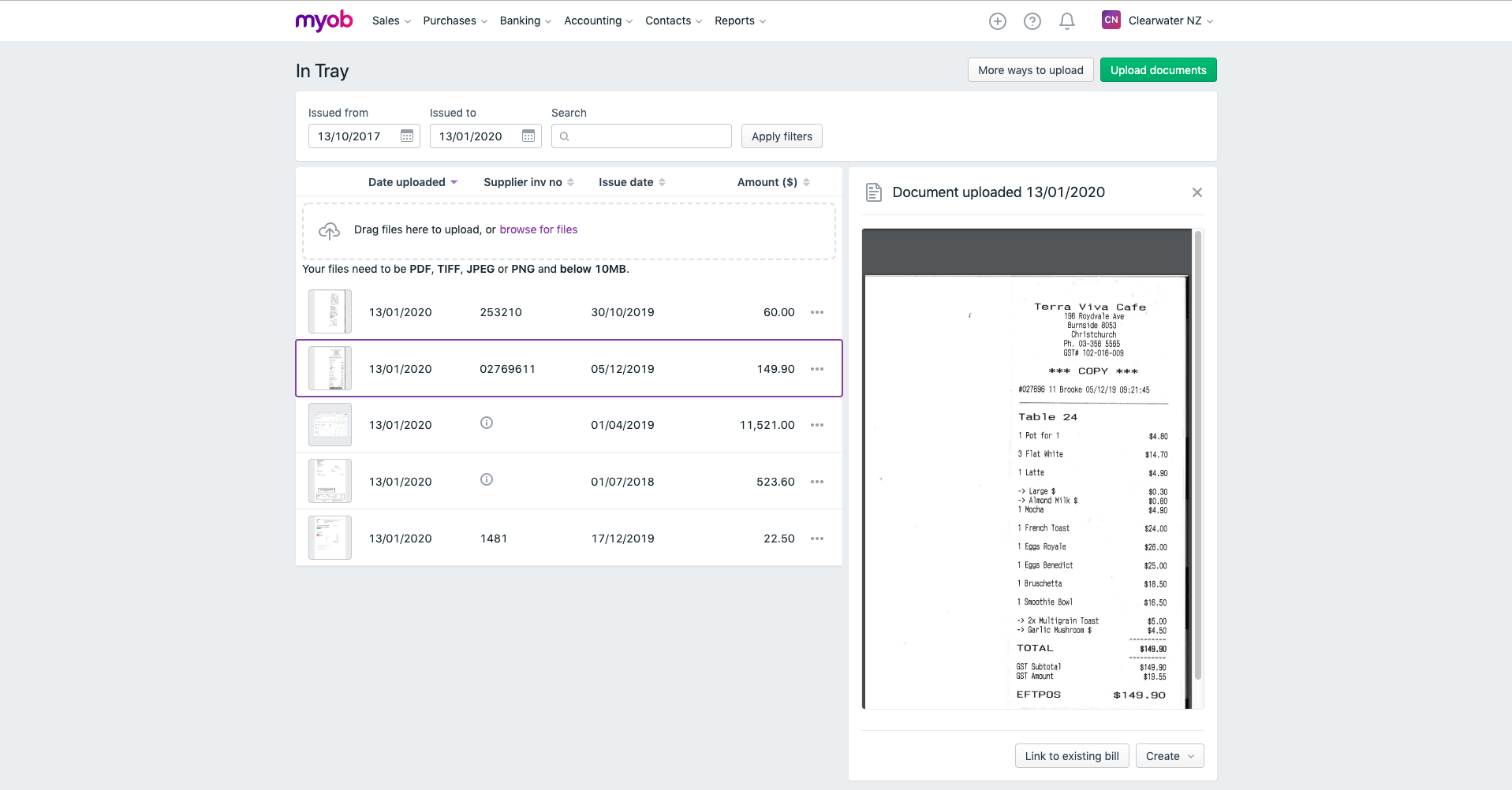1512x790 pixels.
Task: Open the Issued to calendar picker
Action: tap(528, 136)
